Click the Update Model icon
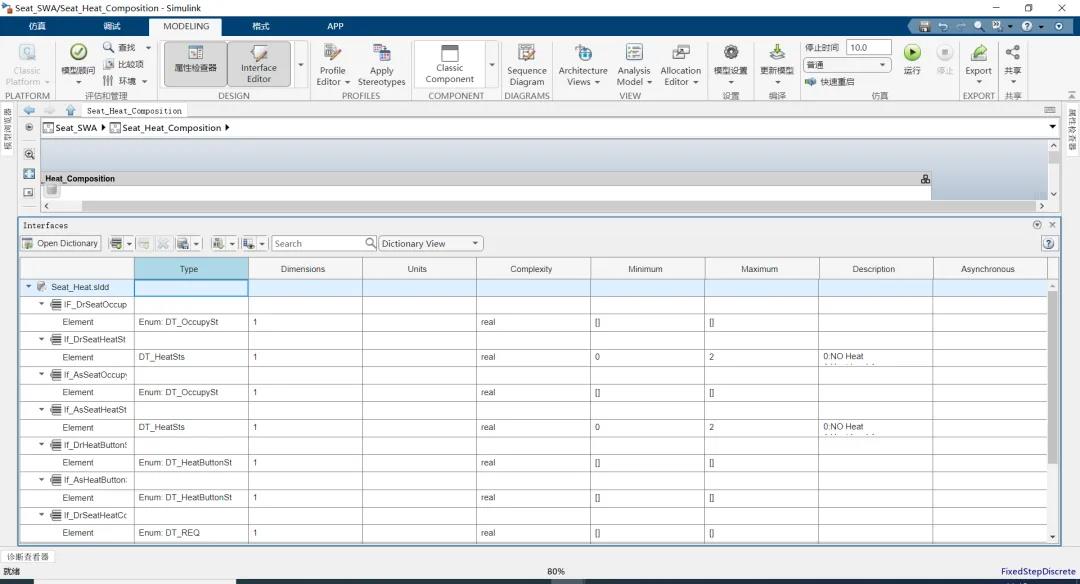 777,54
